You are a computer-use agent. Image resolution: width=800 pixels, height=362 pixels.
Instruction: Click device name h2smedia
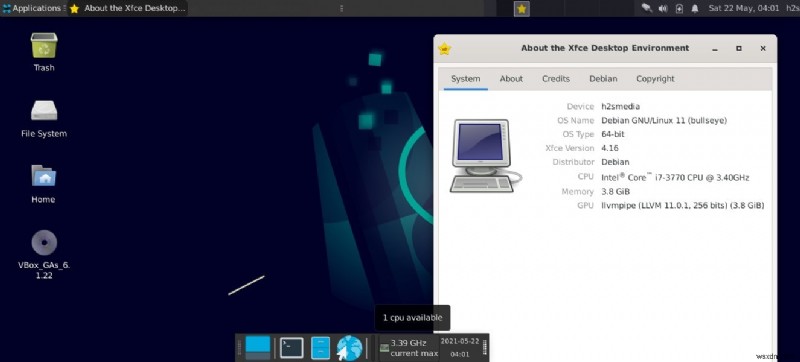620,107
